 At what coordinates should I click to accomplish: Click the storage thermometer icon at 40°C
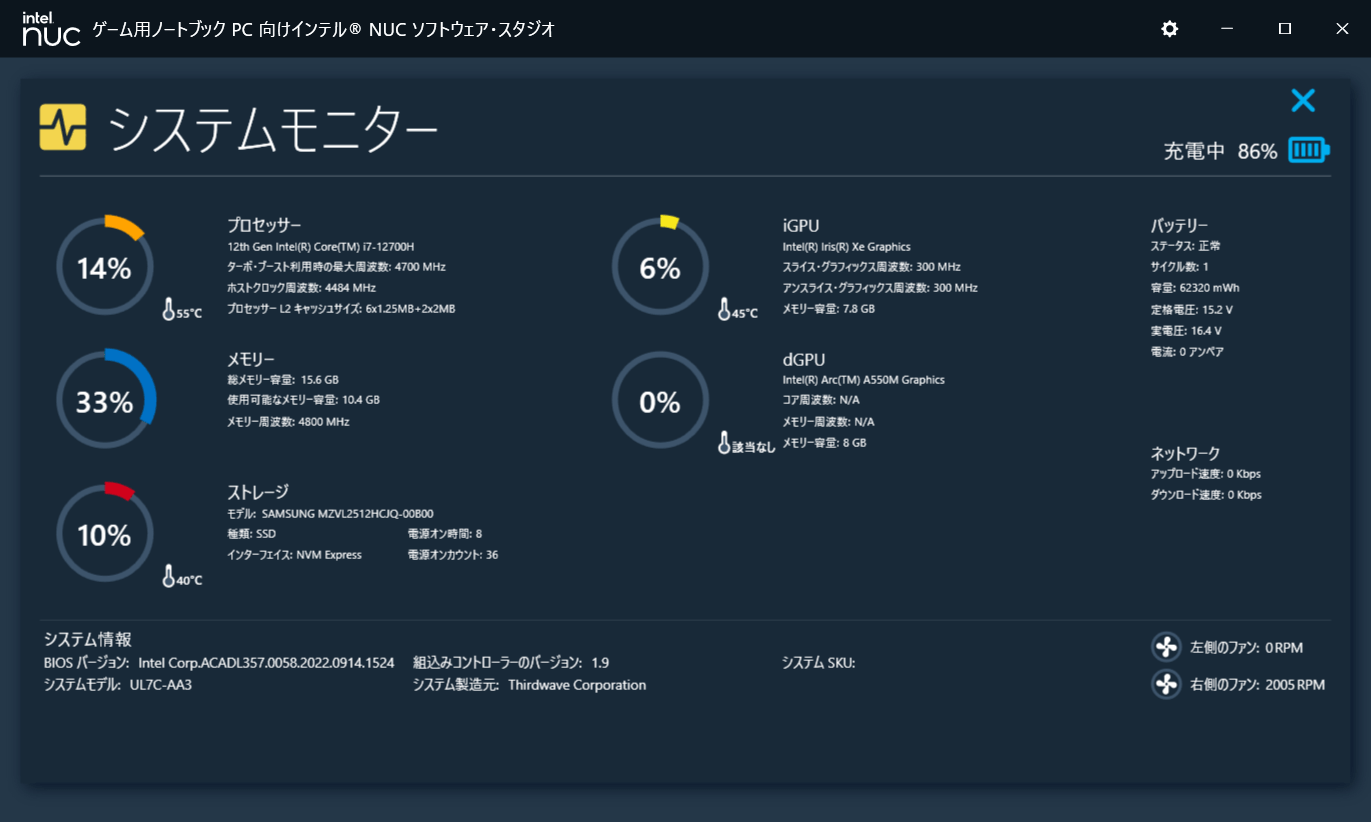coord(169,578)
